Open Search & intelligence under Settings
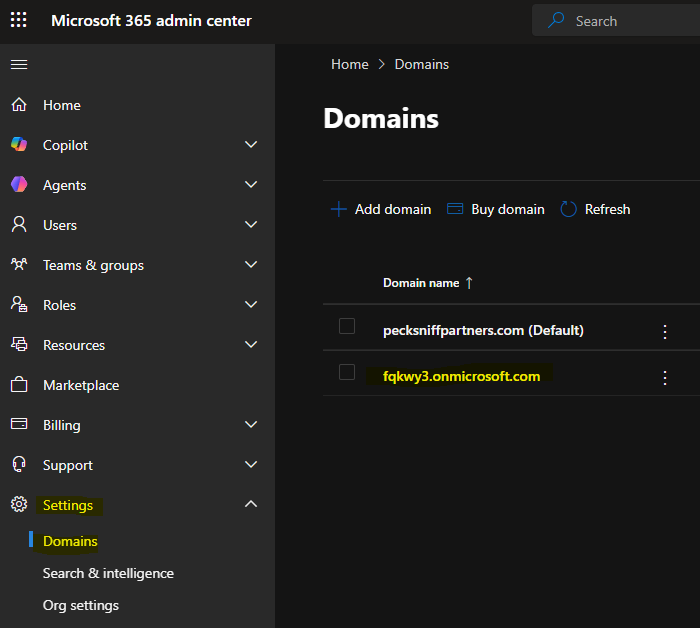Image resolution: width=700 pixels, height=628 pixels. click(108, 573)
